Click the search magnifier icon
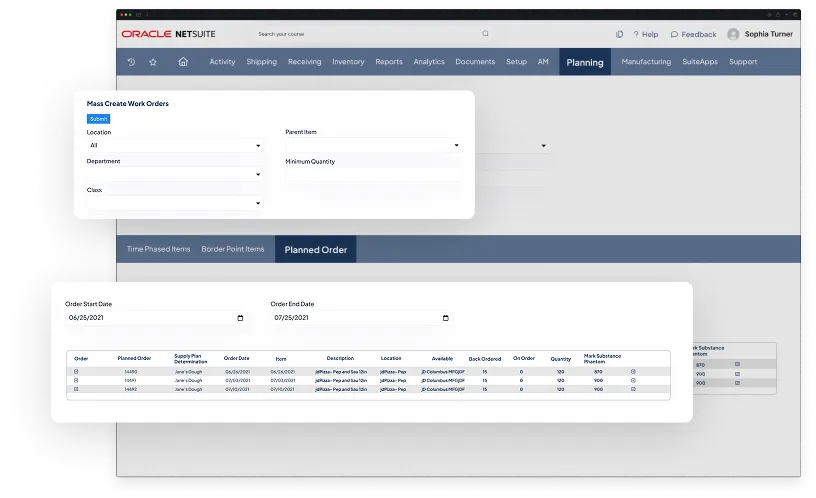Image resolution: width=816 pixels, height=498 pixels. tap(486, 33)
